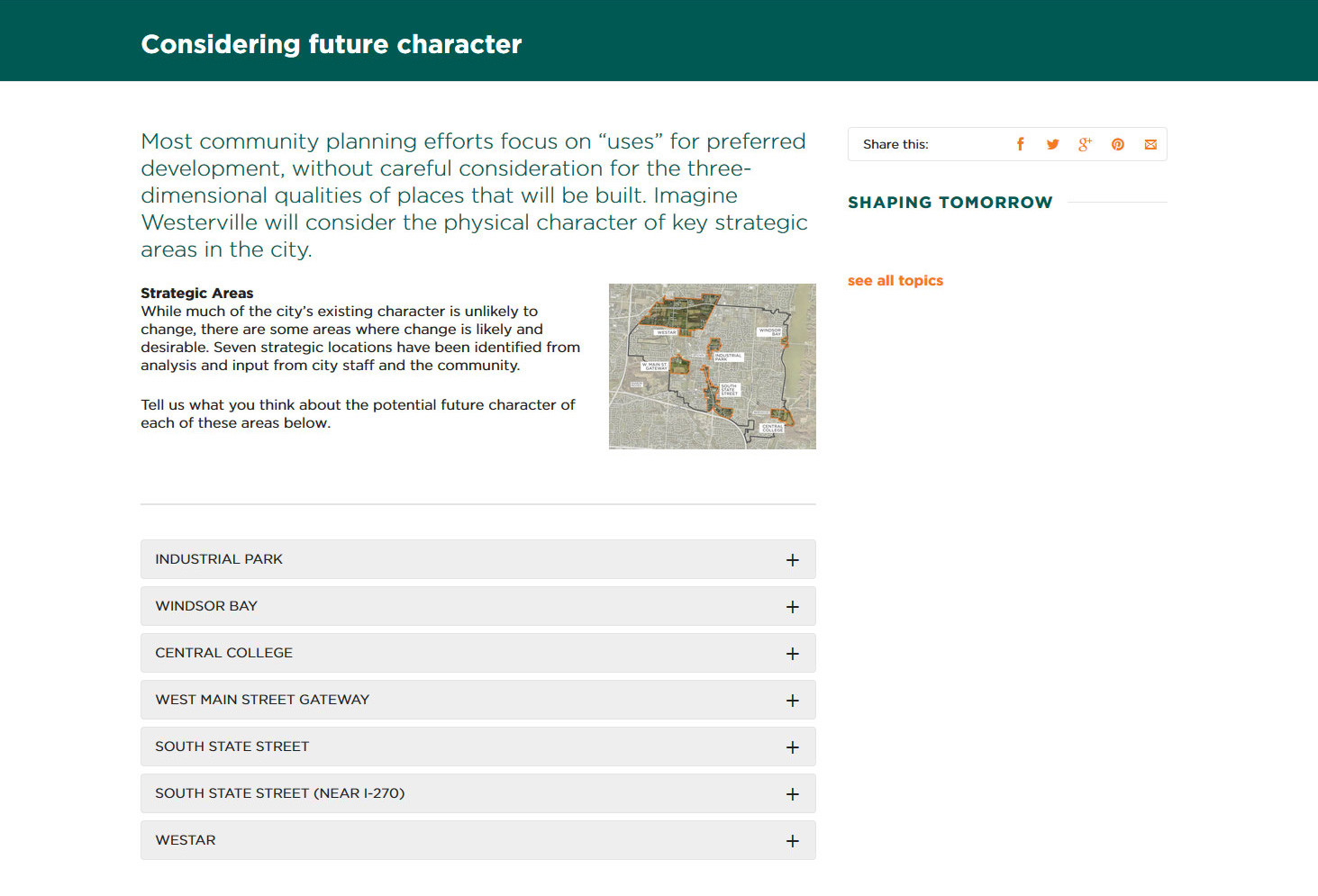Click the Westar accordion title

tap(186, 840)
